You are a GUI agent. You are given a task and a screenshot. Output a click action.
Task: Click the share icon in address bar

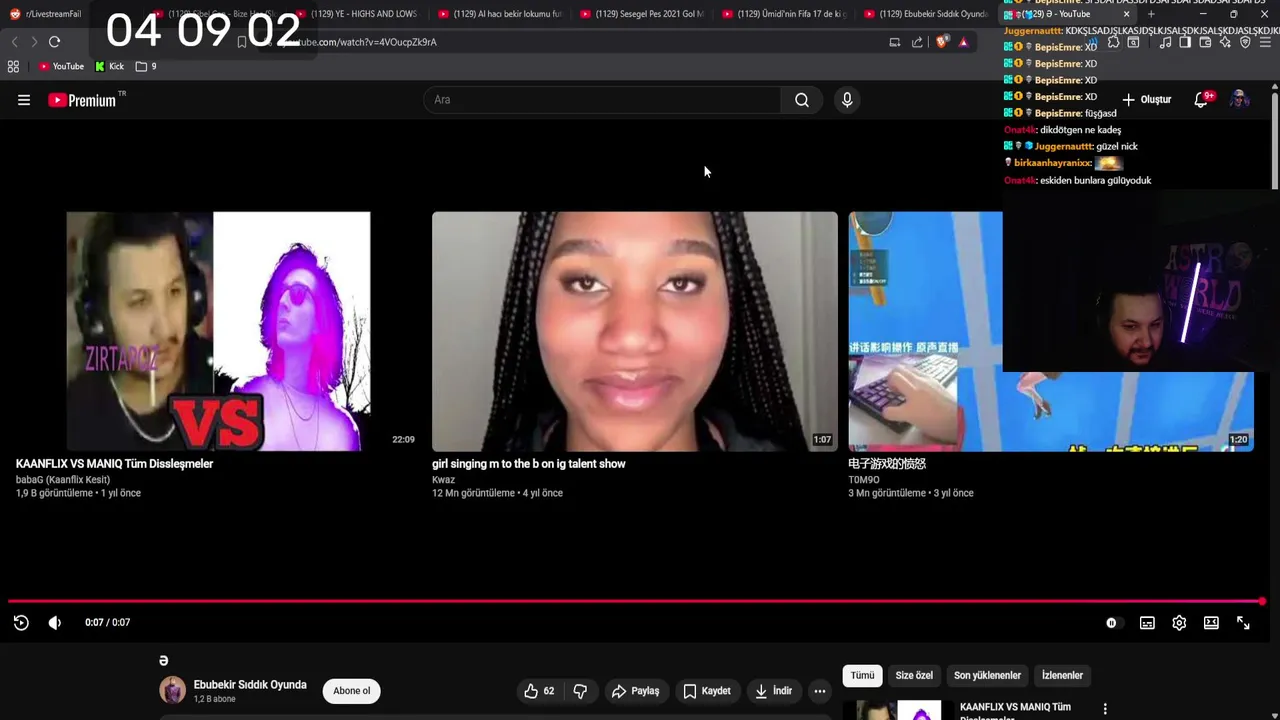pyautogui.click(x=917, y=42)
